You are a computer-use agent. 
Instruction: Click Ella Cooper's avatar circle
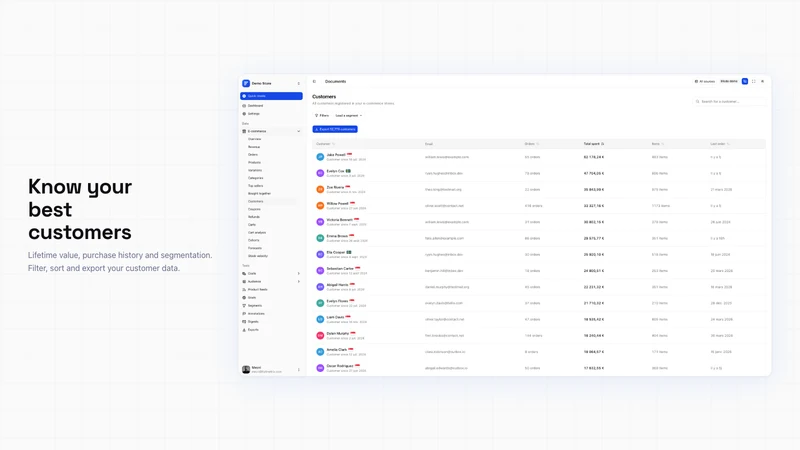click(x=320, y=254)
